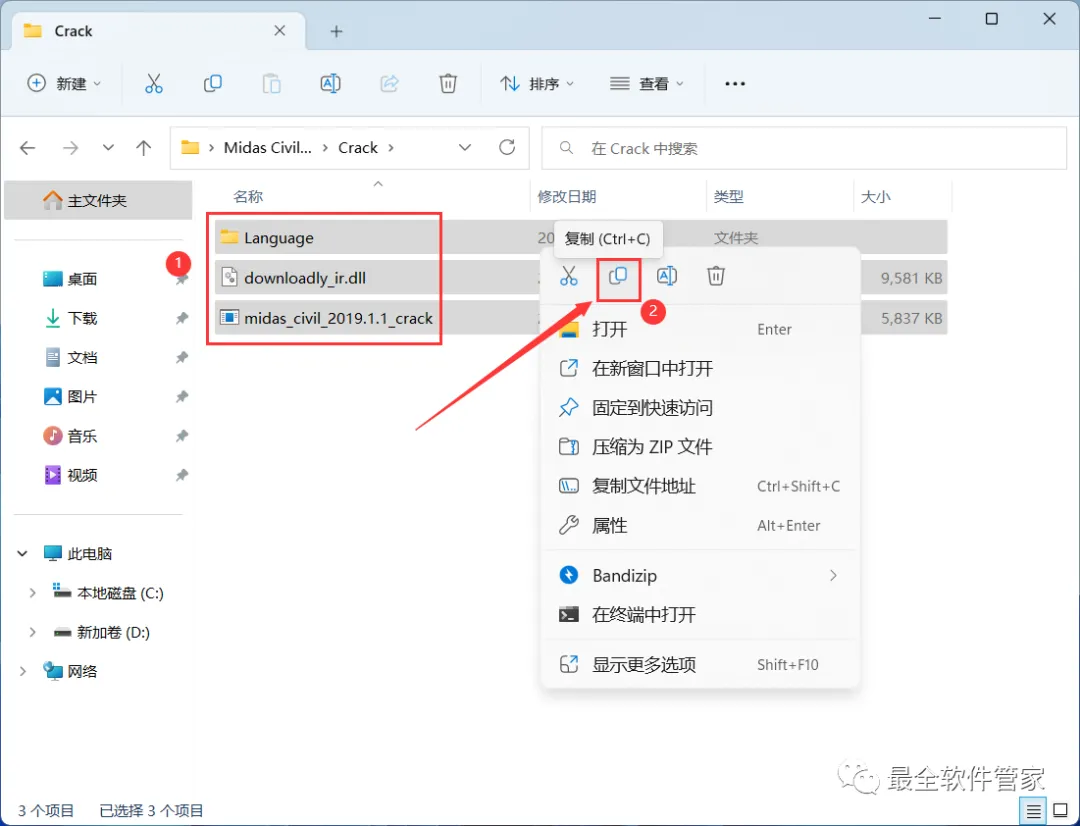Open 图片 in the sidebar
1080x826 pixels.
[82, 397]
